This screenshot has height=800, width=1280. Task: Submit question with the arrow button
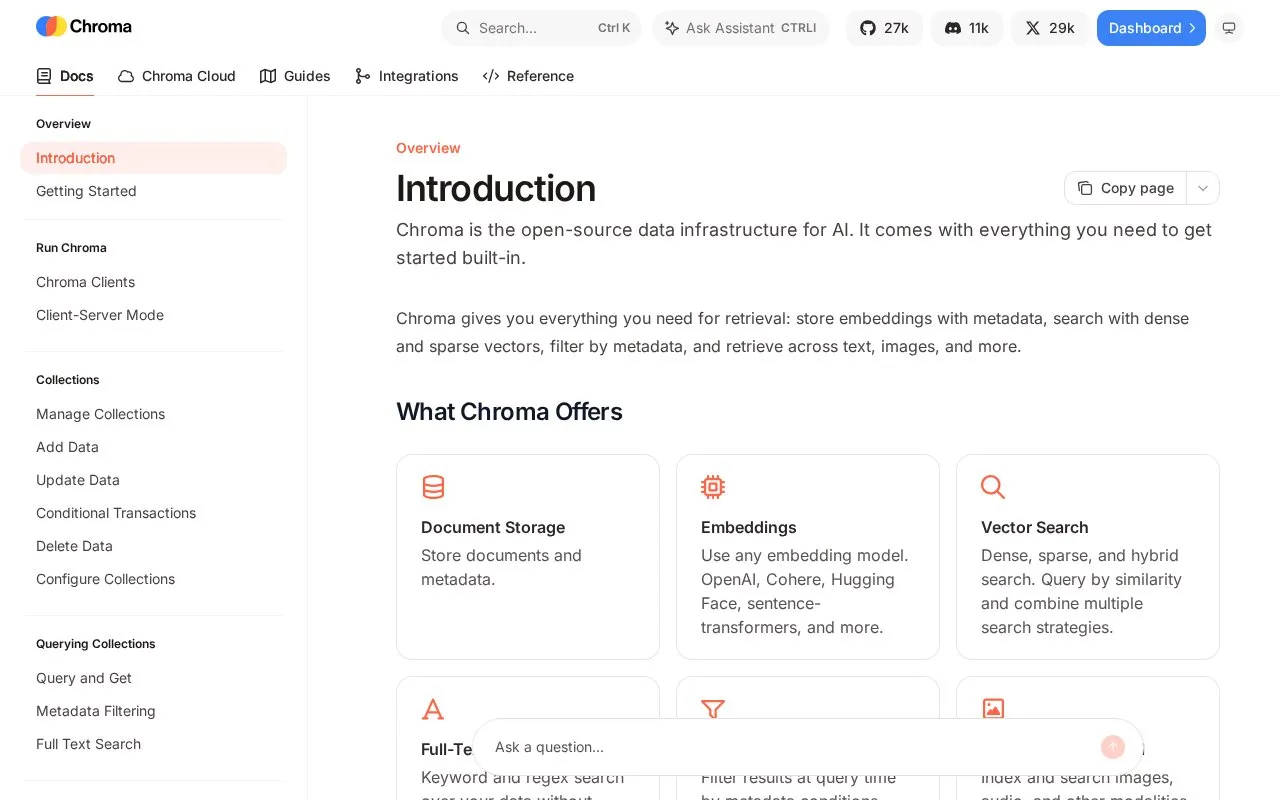(x=1113, y=747)
